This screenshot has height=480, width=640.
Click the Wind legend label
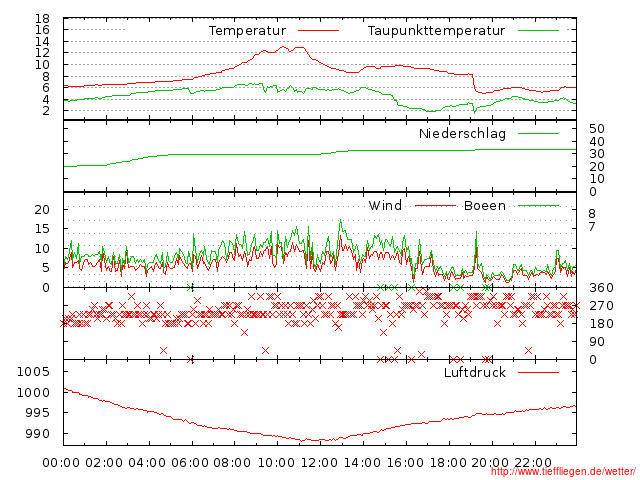[385, 205]
